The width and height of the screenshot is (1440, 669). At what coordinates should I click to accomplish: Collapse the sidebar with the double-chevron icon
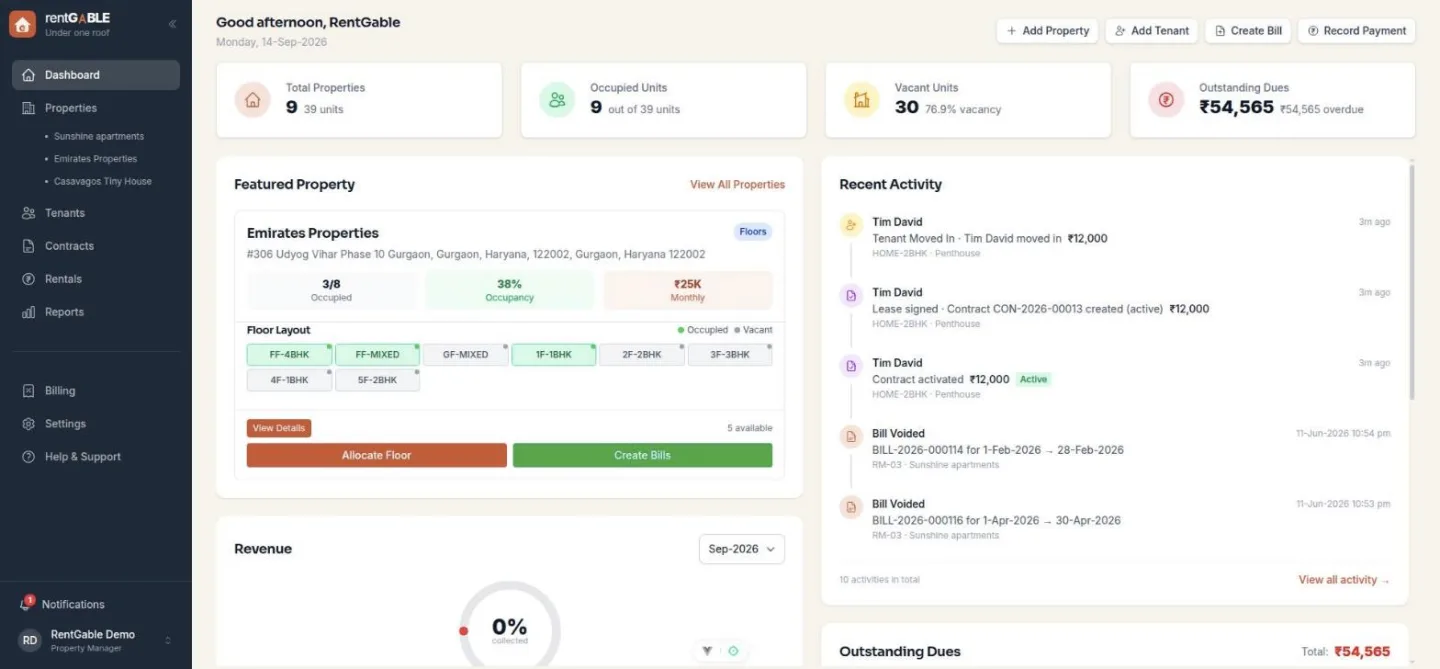coord(172,24)
